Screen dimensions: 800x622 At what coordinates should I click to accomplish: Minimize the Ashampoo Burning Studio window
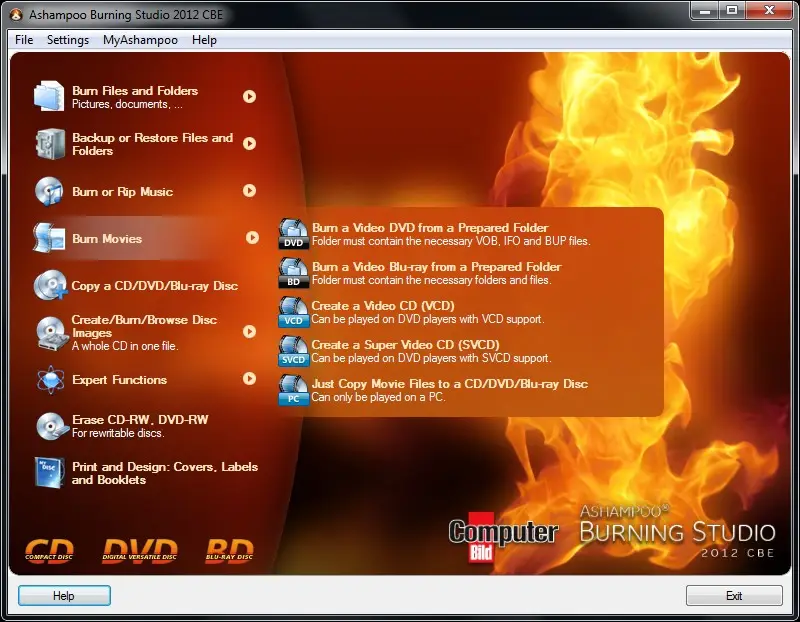705,11
